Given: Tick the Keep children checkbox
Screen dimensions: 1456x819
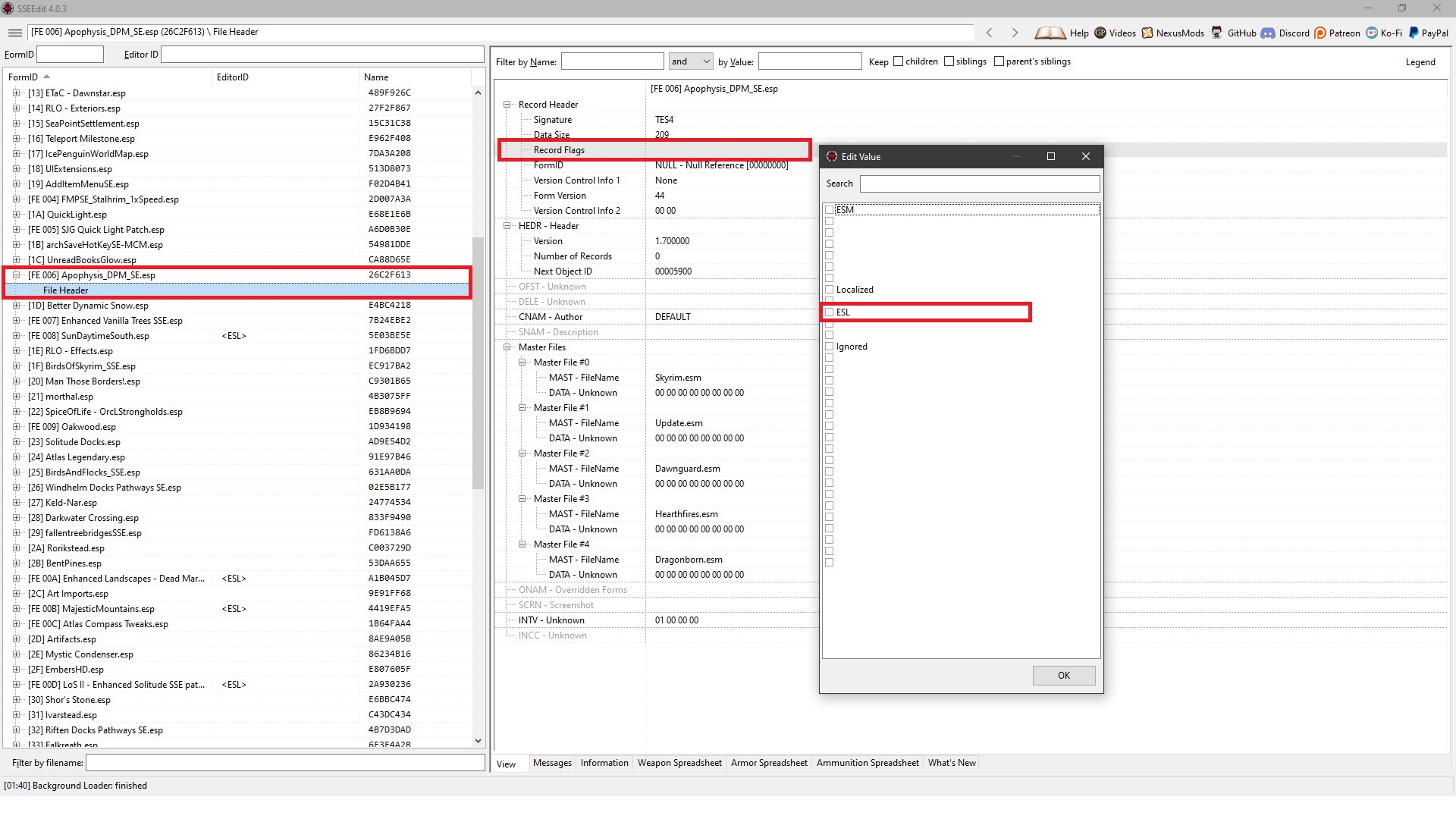Looking at the screenshot, I should tap(899, 61).
